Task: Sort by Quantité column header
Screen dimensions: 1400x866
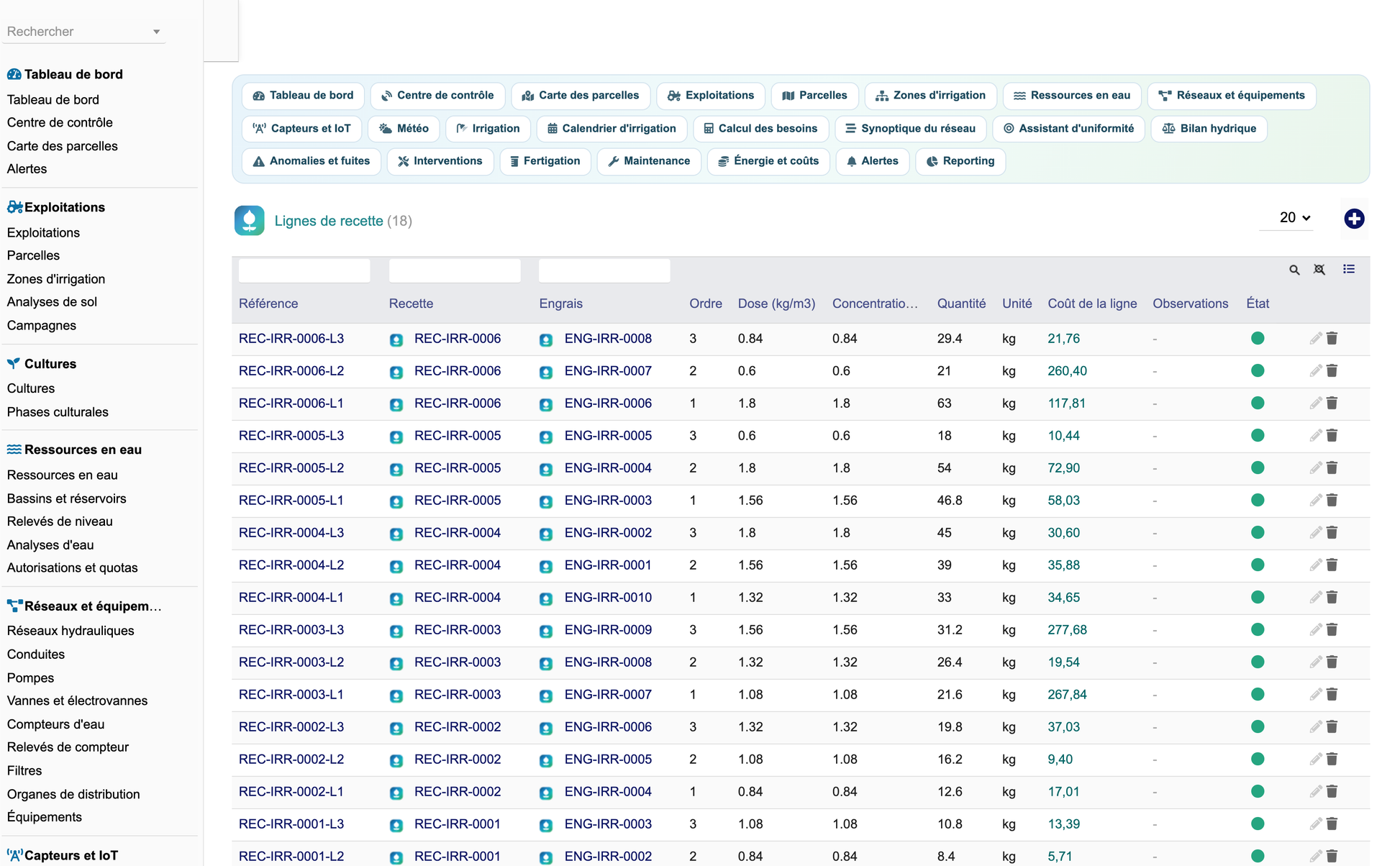Action: coord(961,304)
